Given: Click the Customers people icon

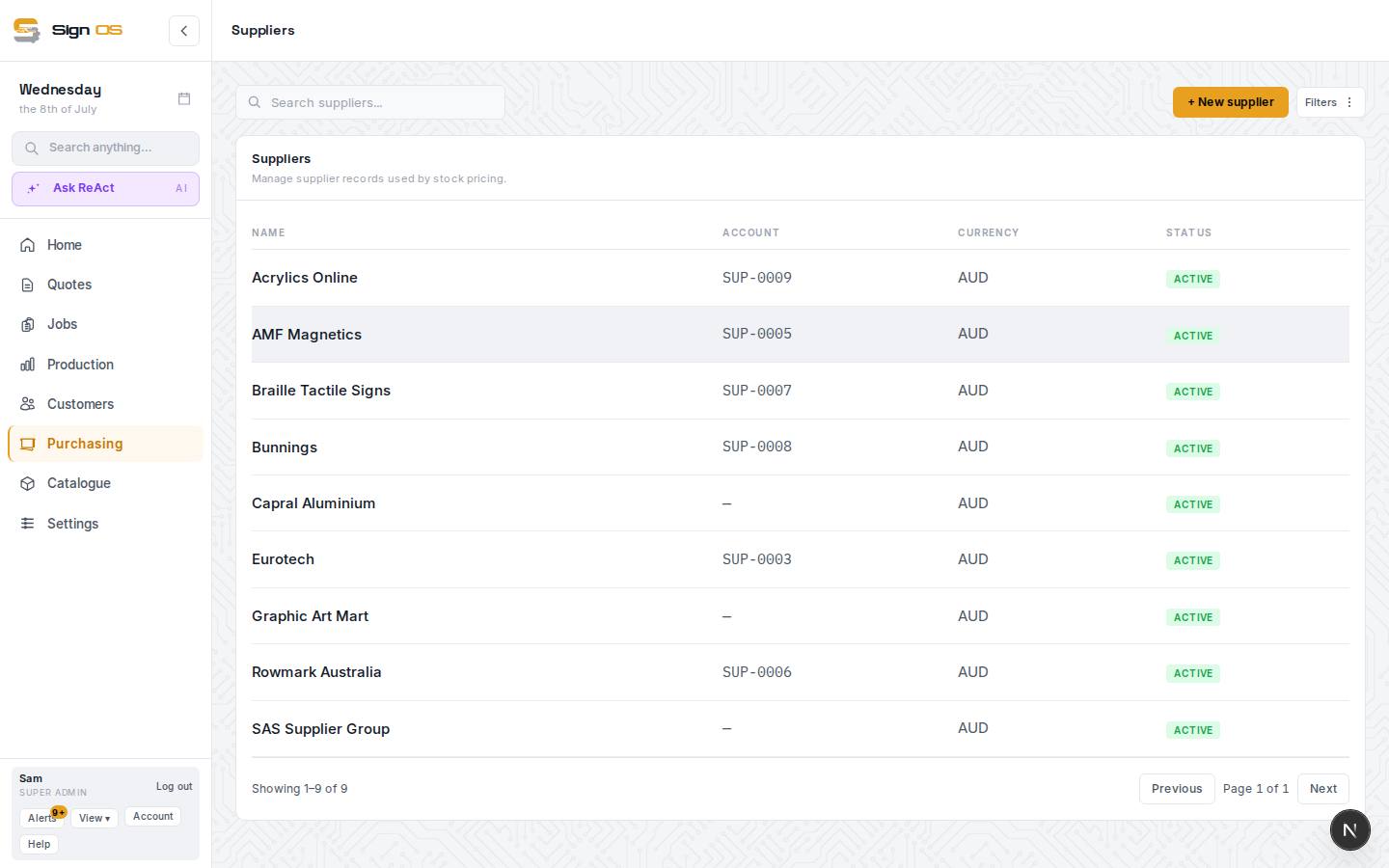Looking at the screenshot, I should [x=28, y=404].
